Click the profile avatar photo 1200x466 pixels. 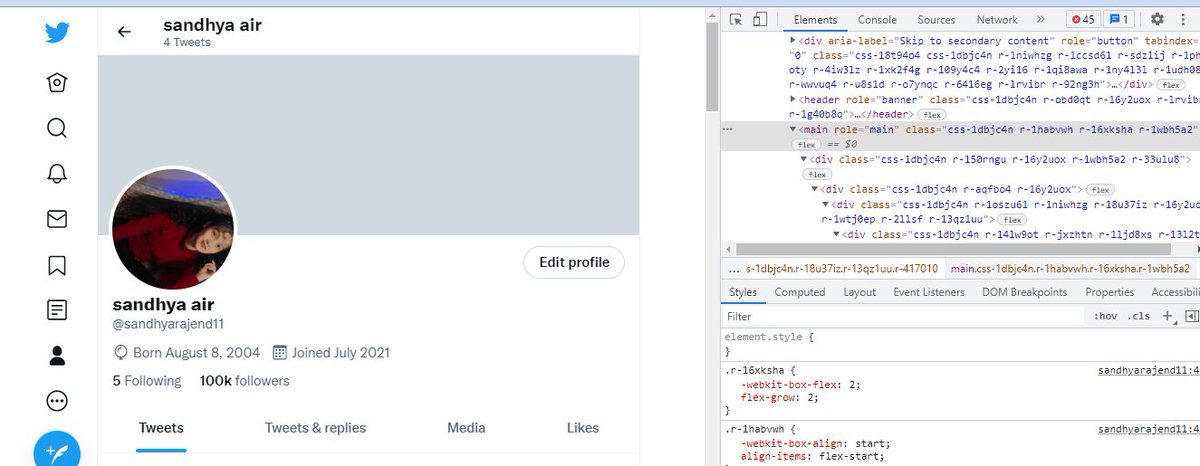pyautogui.click(x=172, y=229)
